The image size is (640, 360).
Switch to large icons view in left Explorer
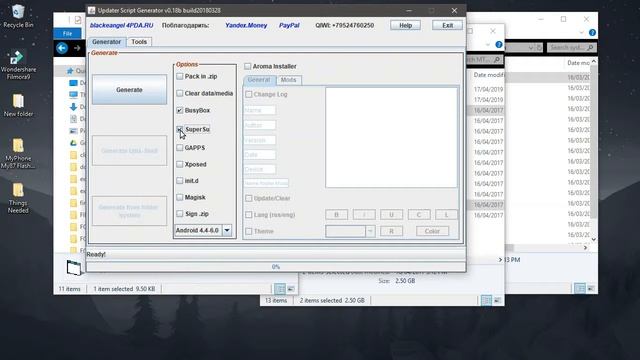tap(291, 289)
